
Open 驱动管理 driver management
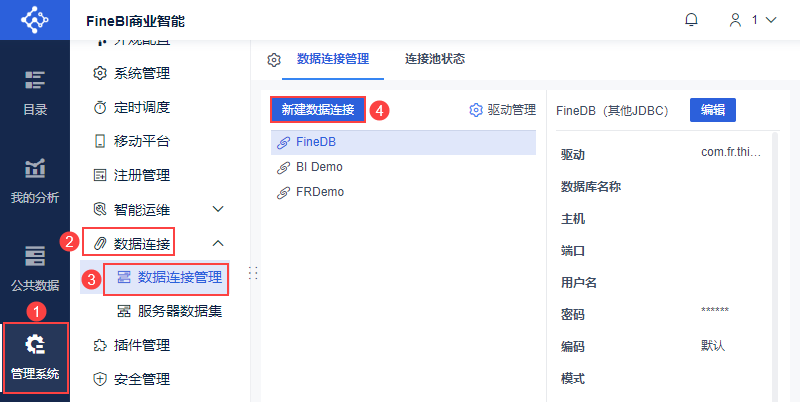(x=503, y=110)
